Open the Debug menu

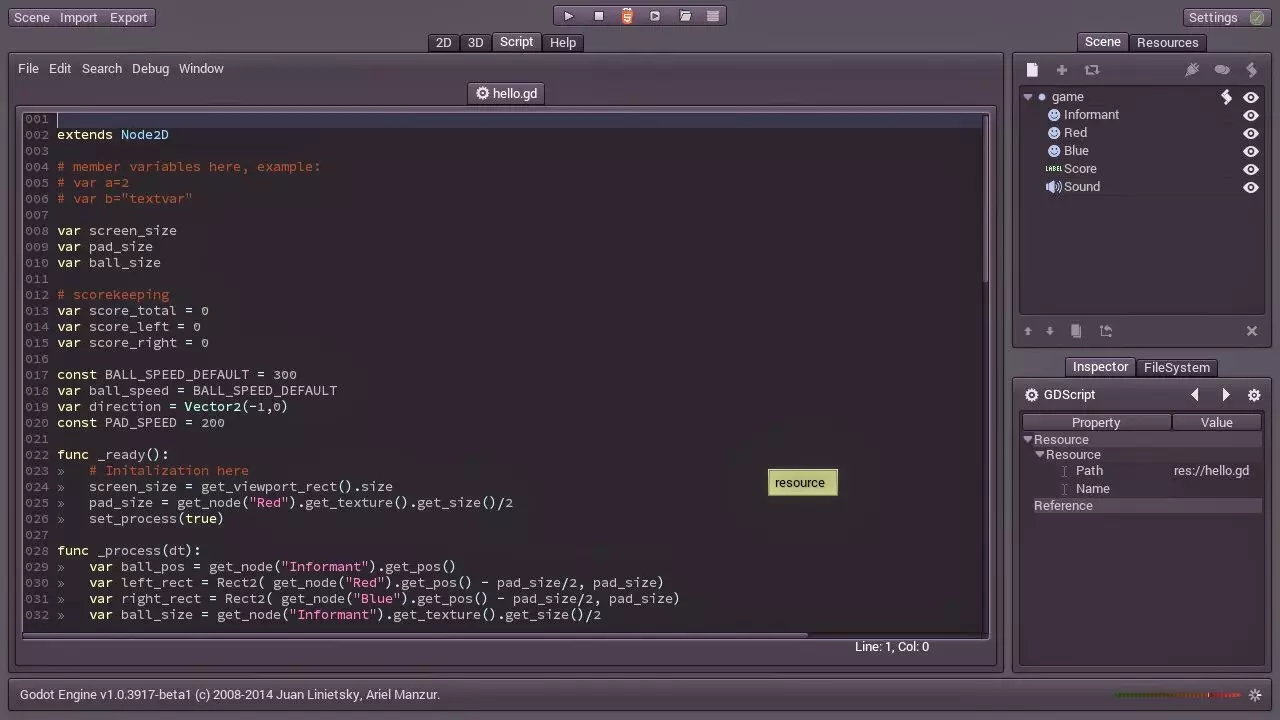pos(150,68)
